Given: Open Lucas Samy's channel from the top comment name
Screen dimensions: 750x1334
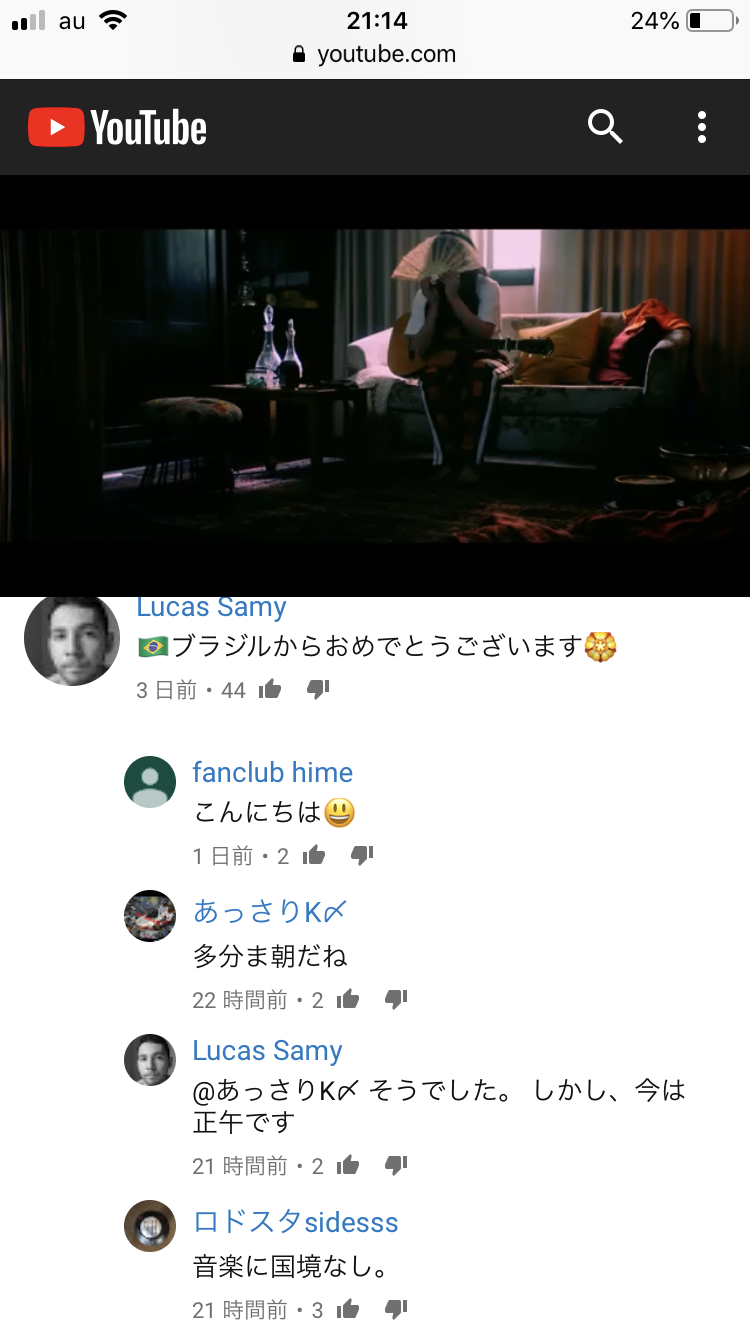Looking at the screenshot, I should (x=211, y=607).
